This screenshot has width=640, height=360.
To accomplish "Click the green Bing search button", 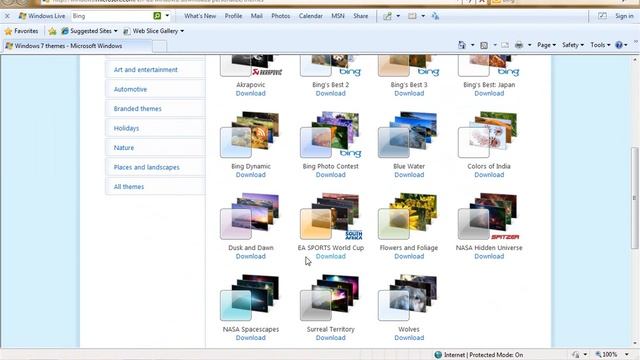I will [157, 16].
